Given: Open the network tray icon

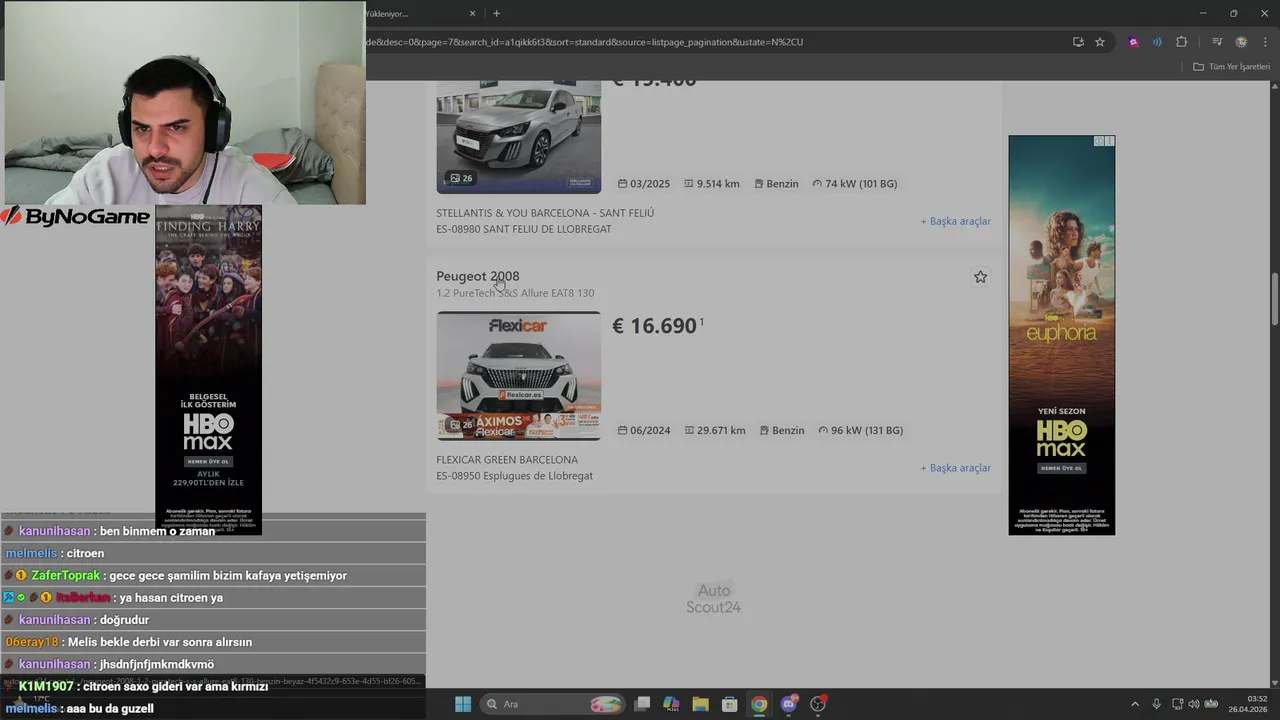Looking at the screenshot, I should [1178, 704].
